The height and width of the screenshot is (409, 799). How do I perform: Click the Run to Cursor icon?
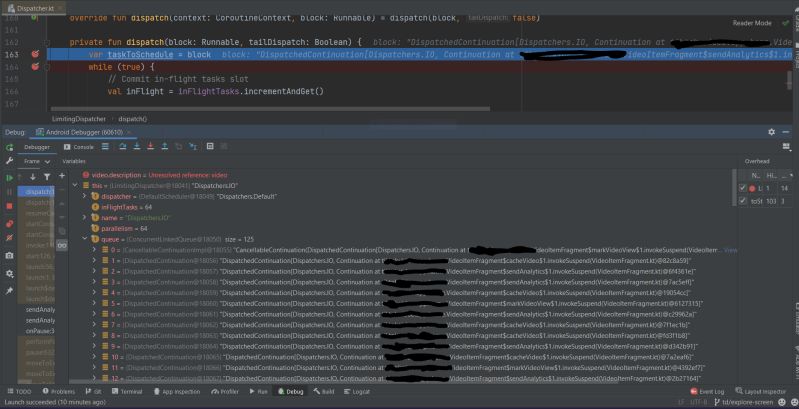coord(193,147)
